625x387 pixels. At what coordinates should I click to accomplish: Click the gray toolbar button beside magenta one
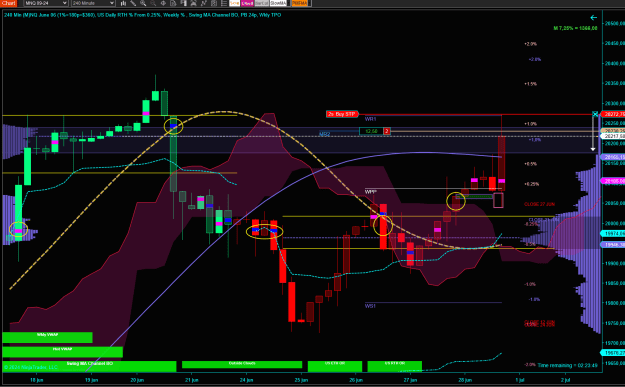coord(261,3)
